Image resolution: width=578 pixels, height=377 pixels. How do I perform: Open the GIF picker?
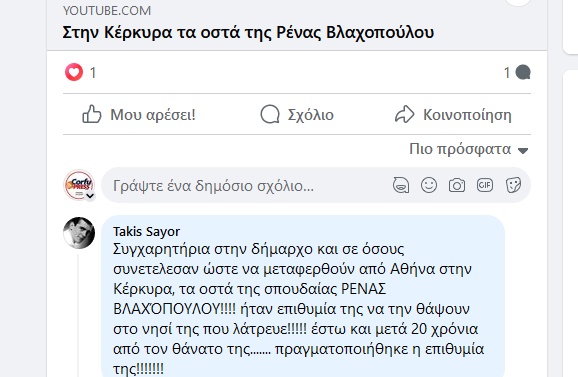[x=485, y=185]
